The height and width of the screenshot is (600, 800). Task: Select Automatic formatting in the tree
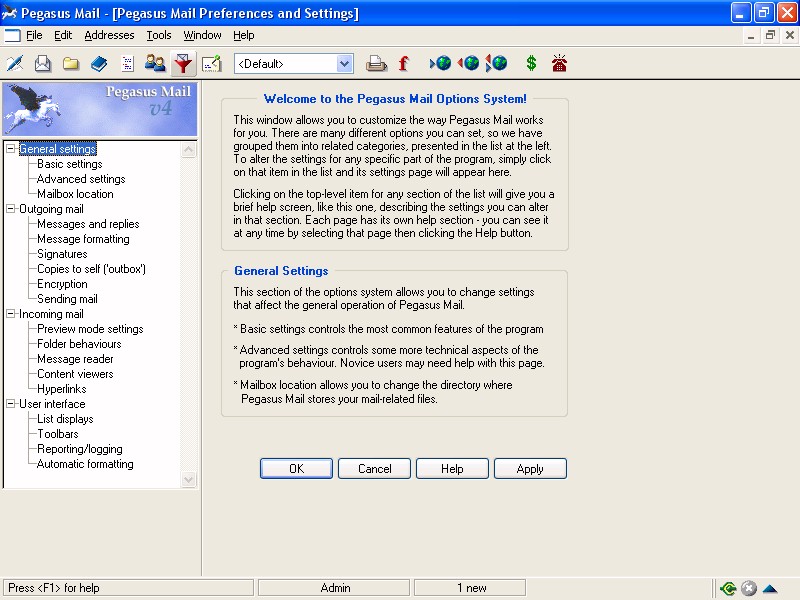(x=85, y=464)
